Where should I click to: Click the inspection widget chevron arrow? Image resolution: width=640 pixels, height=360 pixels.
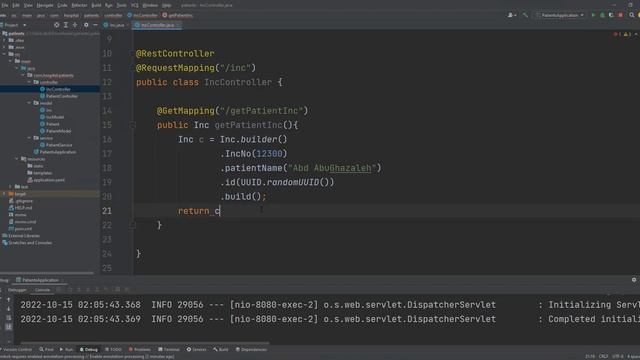point(636,34)
